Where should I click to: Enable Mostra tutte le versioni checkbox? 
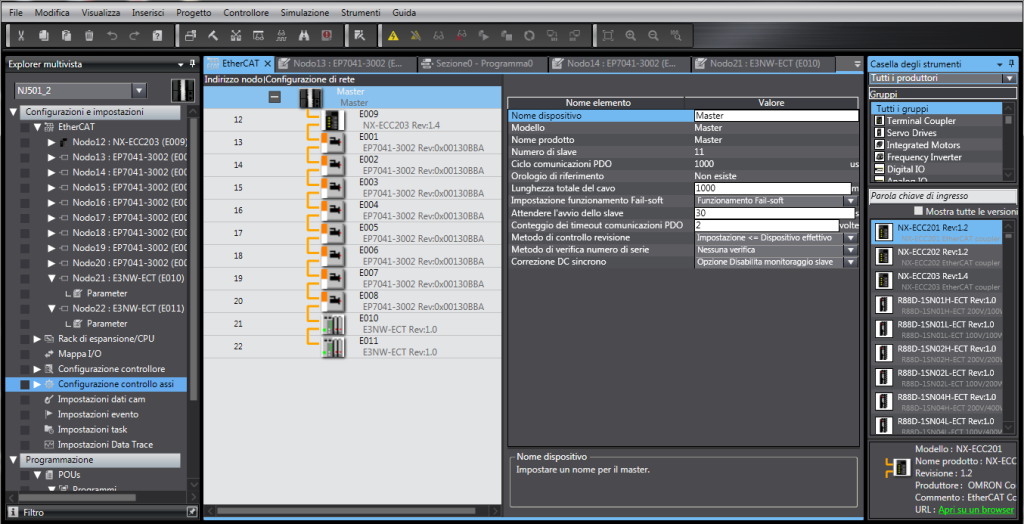click(x=920, y=211)
